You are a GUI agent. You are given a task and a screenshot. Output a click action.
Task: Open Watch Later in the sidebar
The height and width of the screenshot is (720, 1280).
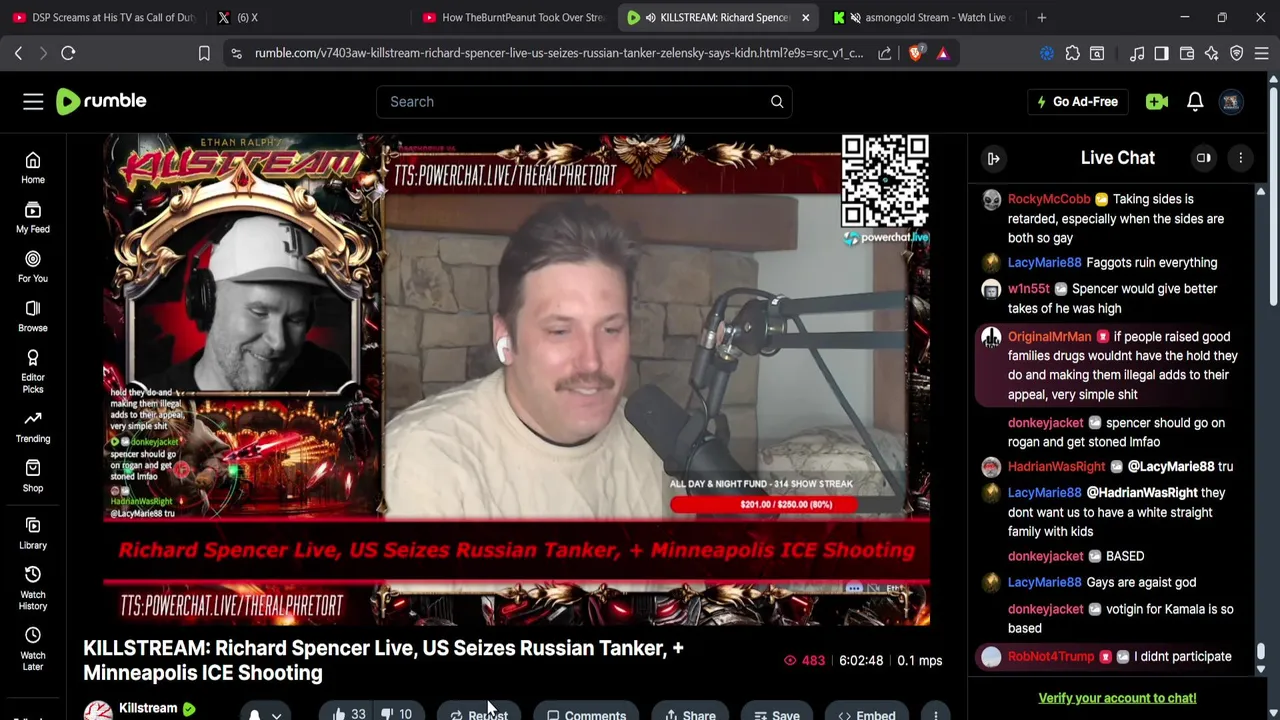pos(33,649)
